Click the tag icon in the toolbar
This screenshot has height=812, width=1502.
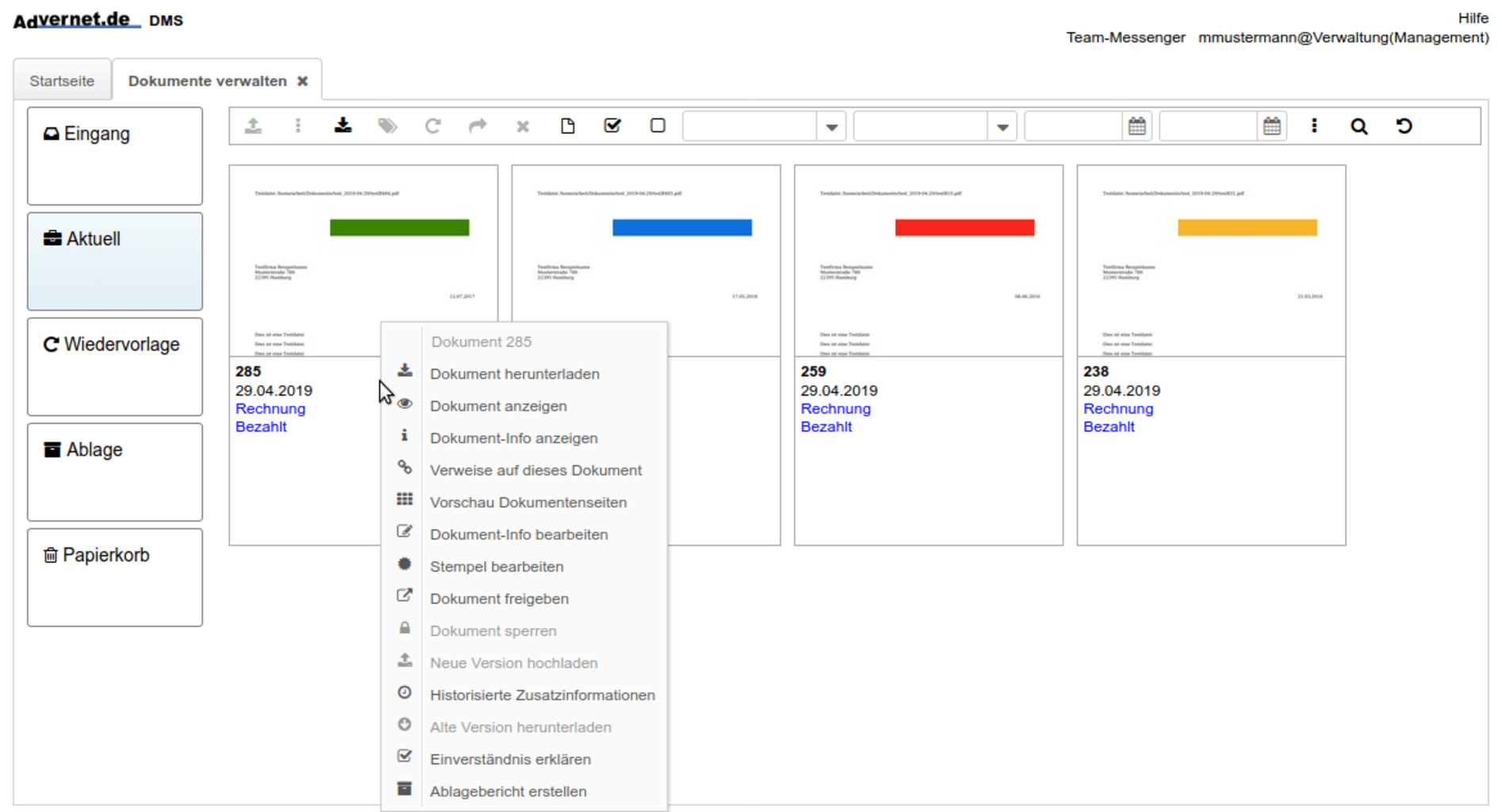pyautogui.click(x=387, y=126)
